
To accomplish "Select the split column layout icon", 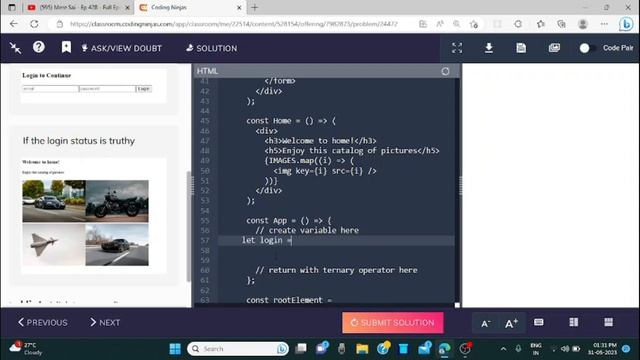I will 573,322.
